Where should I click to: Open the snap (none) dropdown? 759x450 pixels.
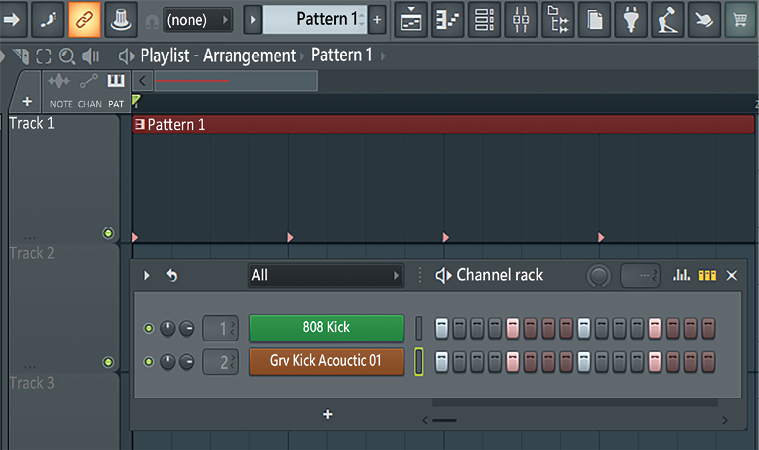coord(197,20)
